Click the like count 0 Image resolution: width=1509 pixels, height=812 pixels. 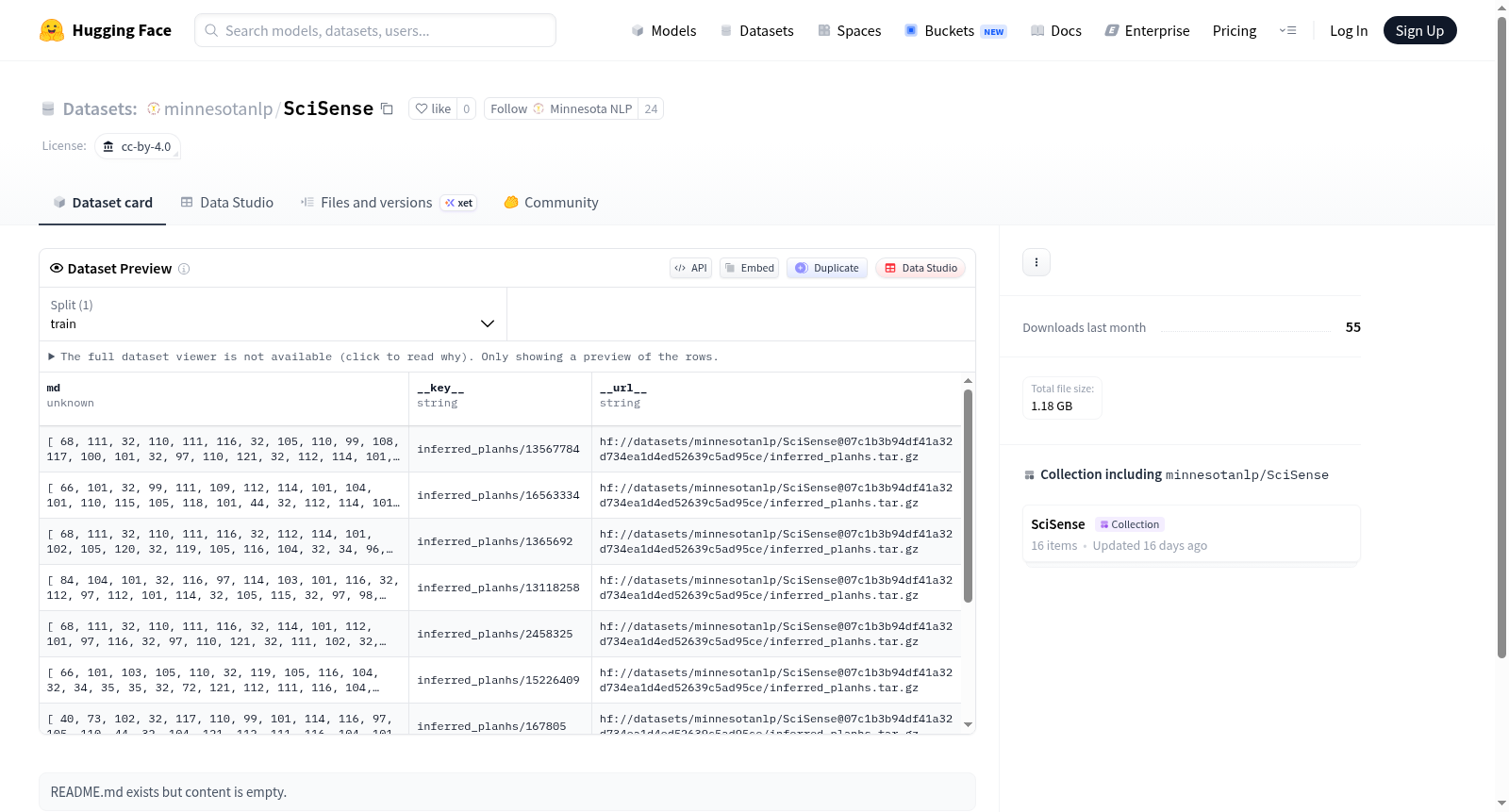click(x=466, y=108)
